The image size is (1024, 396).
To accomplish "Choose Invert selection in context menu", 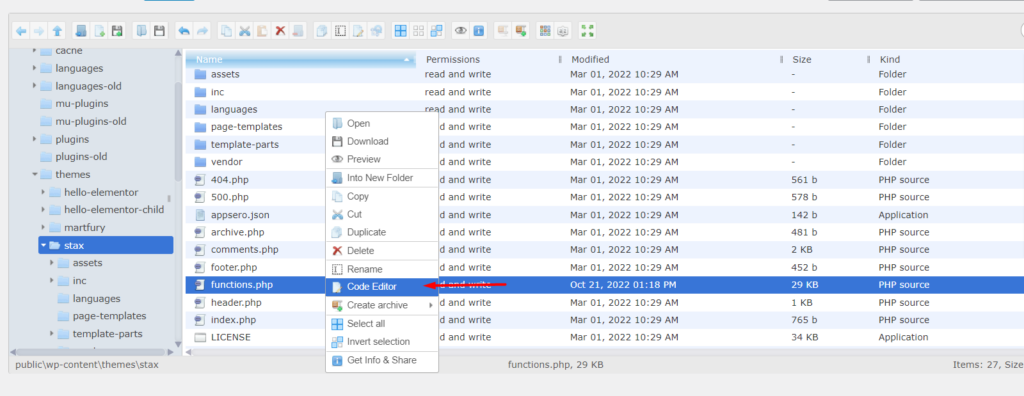I will [381, 342].
